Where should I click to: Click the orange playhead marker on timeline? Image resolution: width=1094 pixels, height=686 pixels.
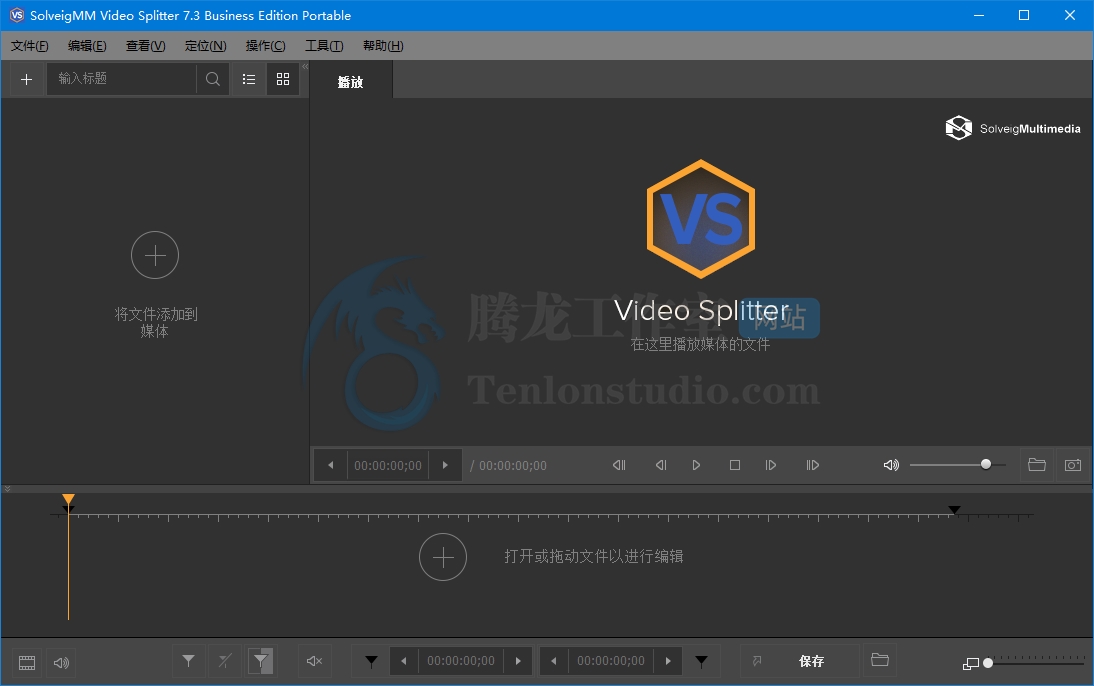point(68,500)
